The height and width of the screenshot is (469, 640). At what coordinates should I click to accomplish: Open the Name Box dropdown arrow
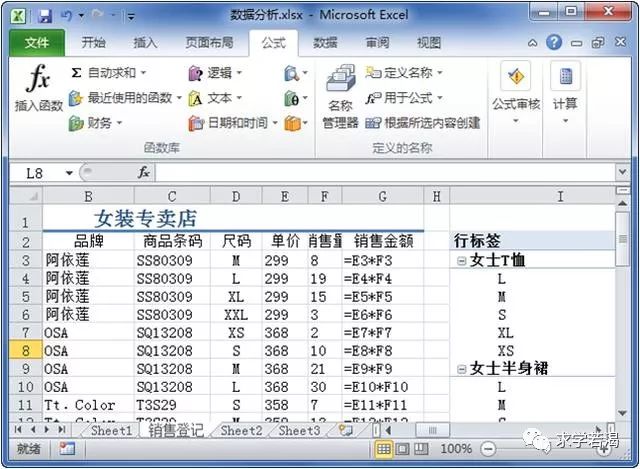[x=69, y=173]
